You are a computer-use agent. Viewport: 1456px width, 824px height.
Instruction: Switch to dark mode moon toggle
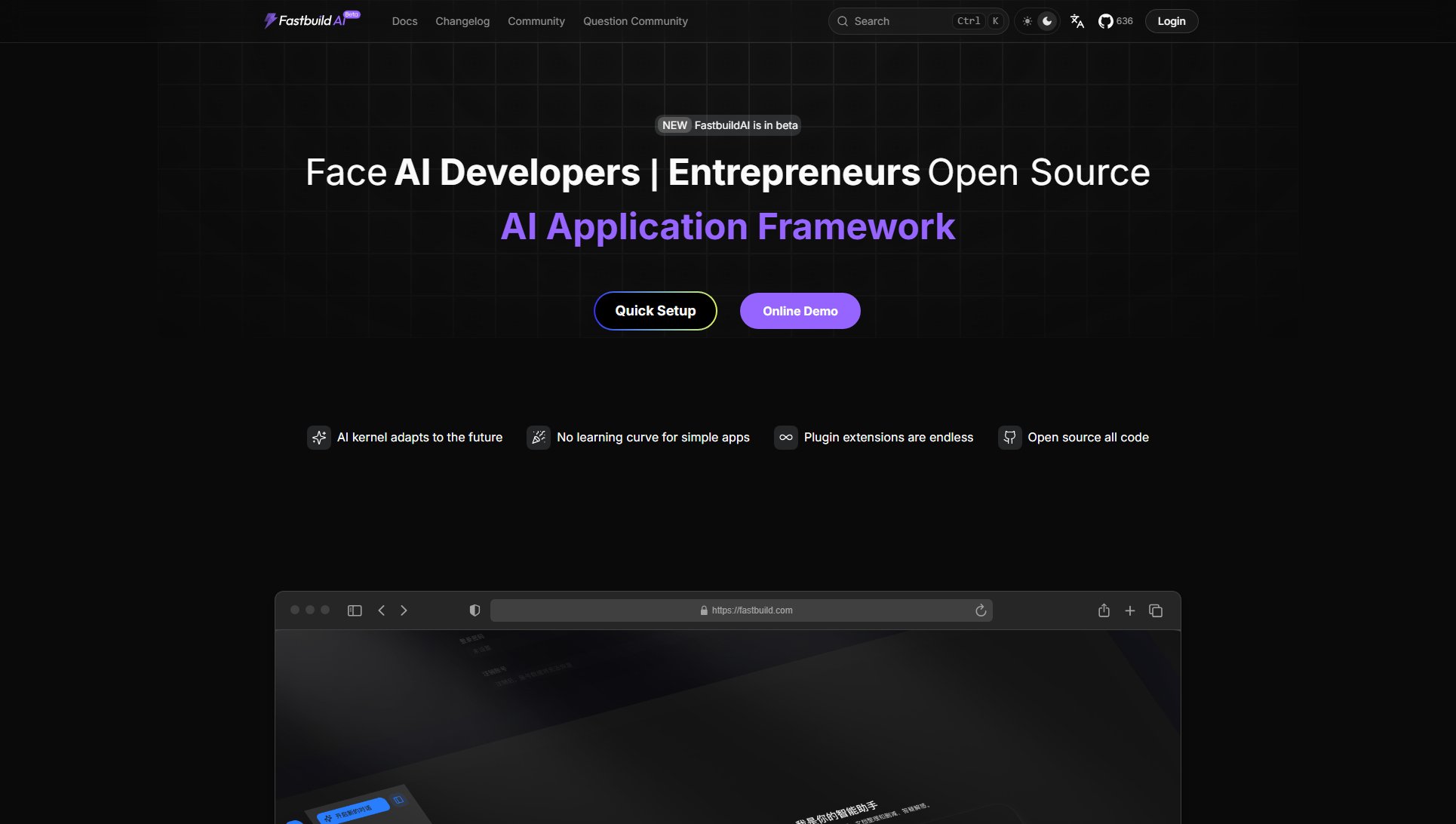(x=1047, y=21)
